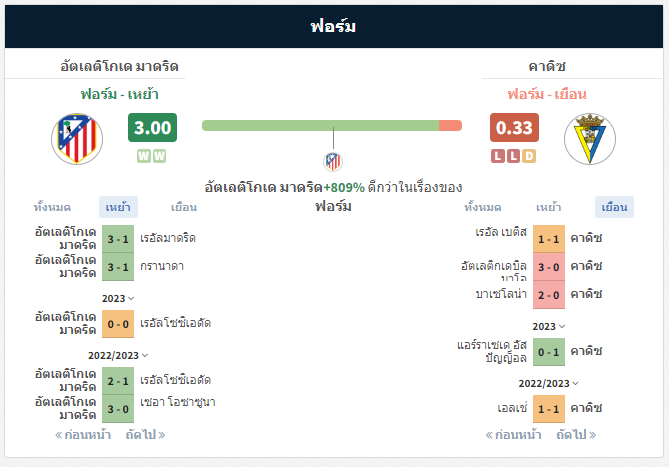Collapse the left 2022/2023 season section
The width and height of the screenshot is (669, 467).
click(x=118, y=355)
